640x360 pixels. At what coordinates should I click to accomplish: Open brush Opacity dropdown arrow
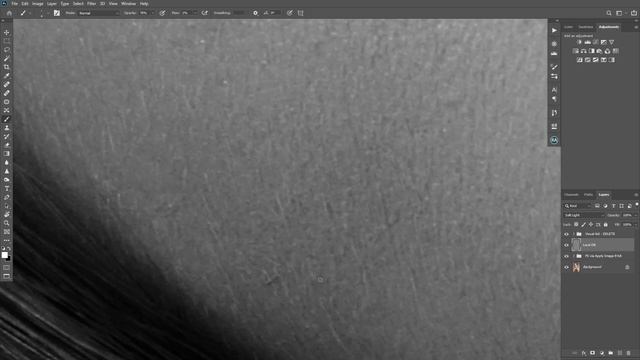[x=153, y=13]
